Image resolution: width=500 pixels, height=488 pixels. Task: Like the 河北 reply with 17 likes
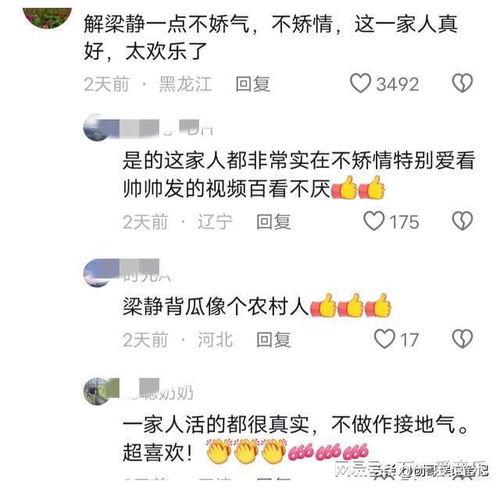pyautogui.click(x=384, y=339)
